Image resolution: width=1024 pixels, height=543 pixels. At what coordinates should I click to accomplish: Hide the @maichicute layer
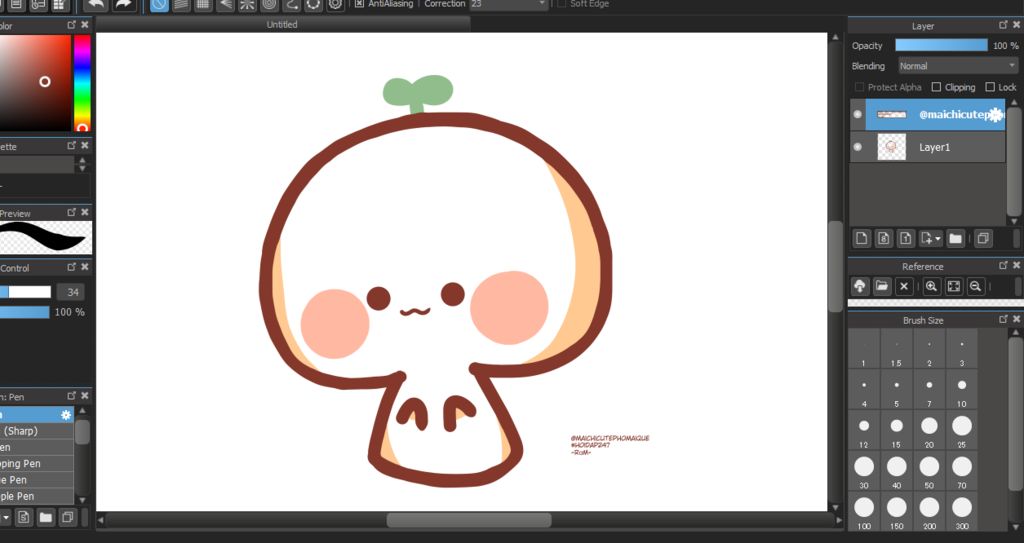point(857,114)
